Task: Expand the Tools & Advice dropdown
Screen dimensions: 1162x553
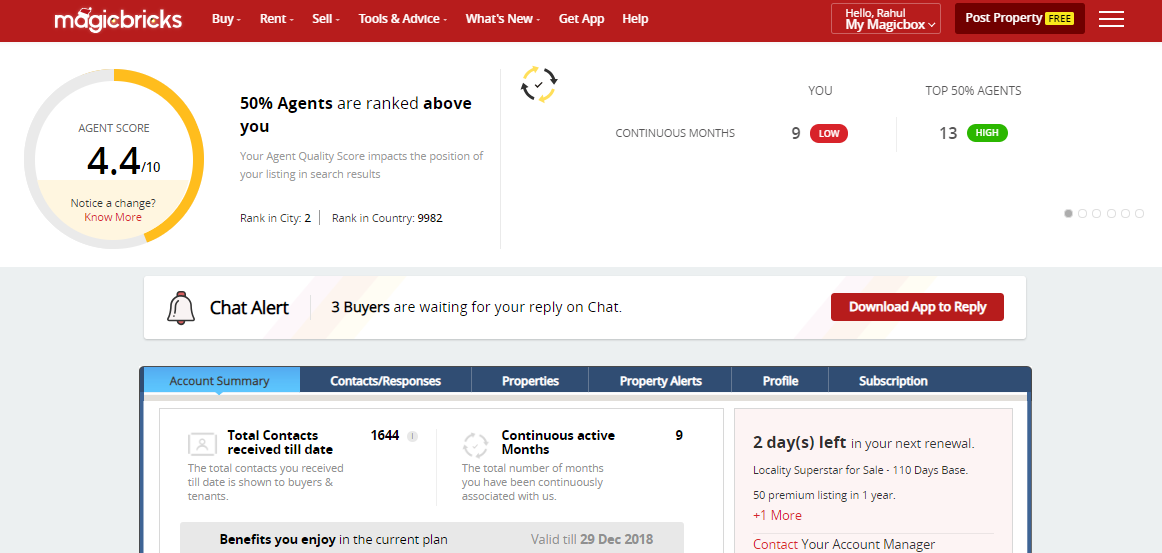Action: [x=402, y=19]
